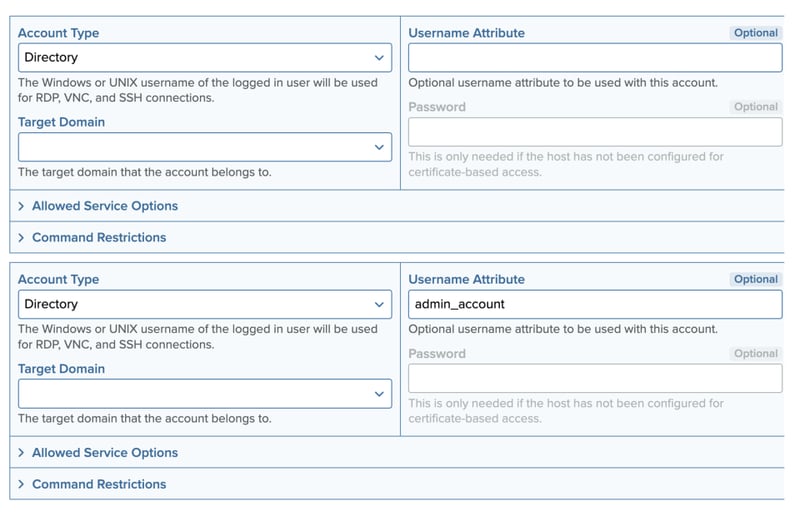Viewport: 800px width, 521px height.
Task: Expand the lower 'Command Restrictions' label
Action: 99,485
